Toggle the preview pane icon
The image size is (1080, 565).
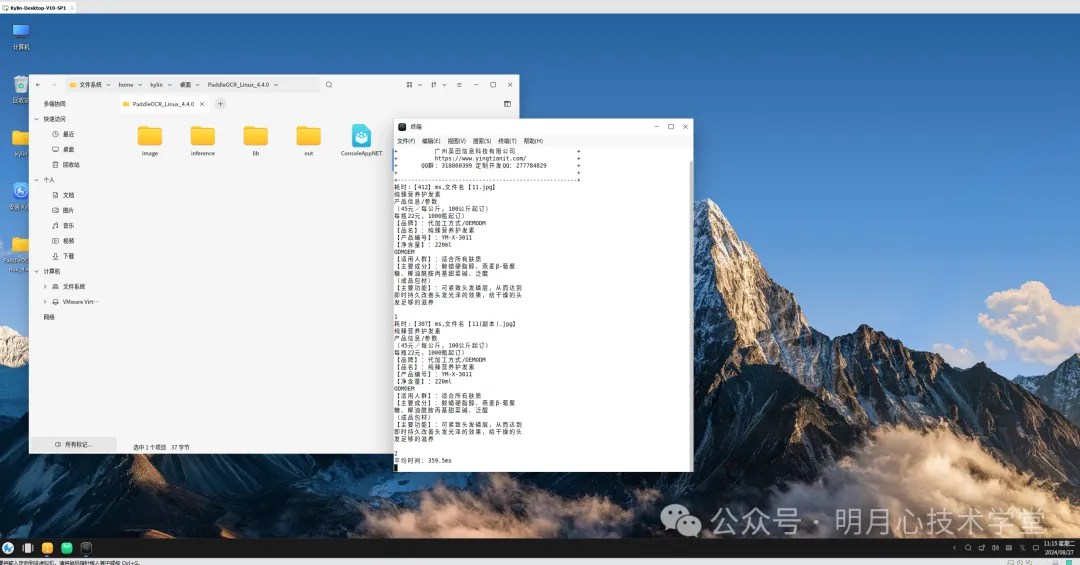(x=508, y=104)
